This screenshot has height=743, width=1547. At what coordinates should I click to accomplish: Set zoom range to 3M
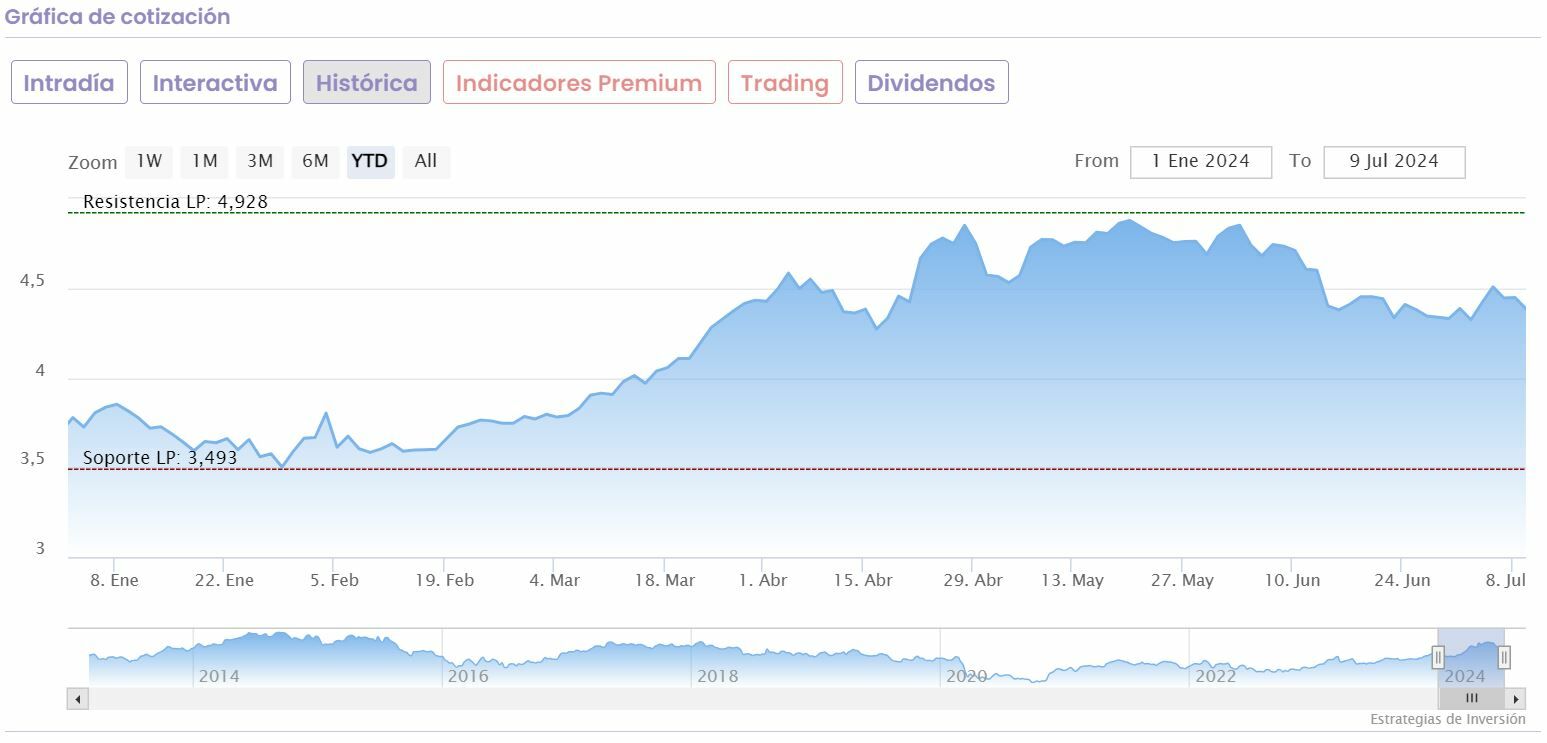[260, 161]
